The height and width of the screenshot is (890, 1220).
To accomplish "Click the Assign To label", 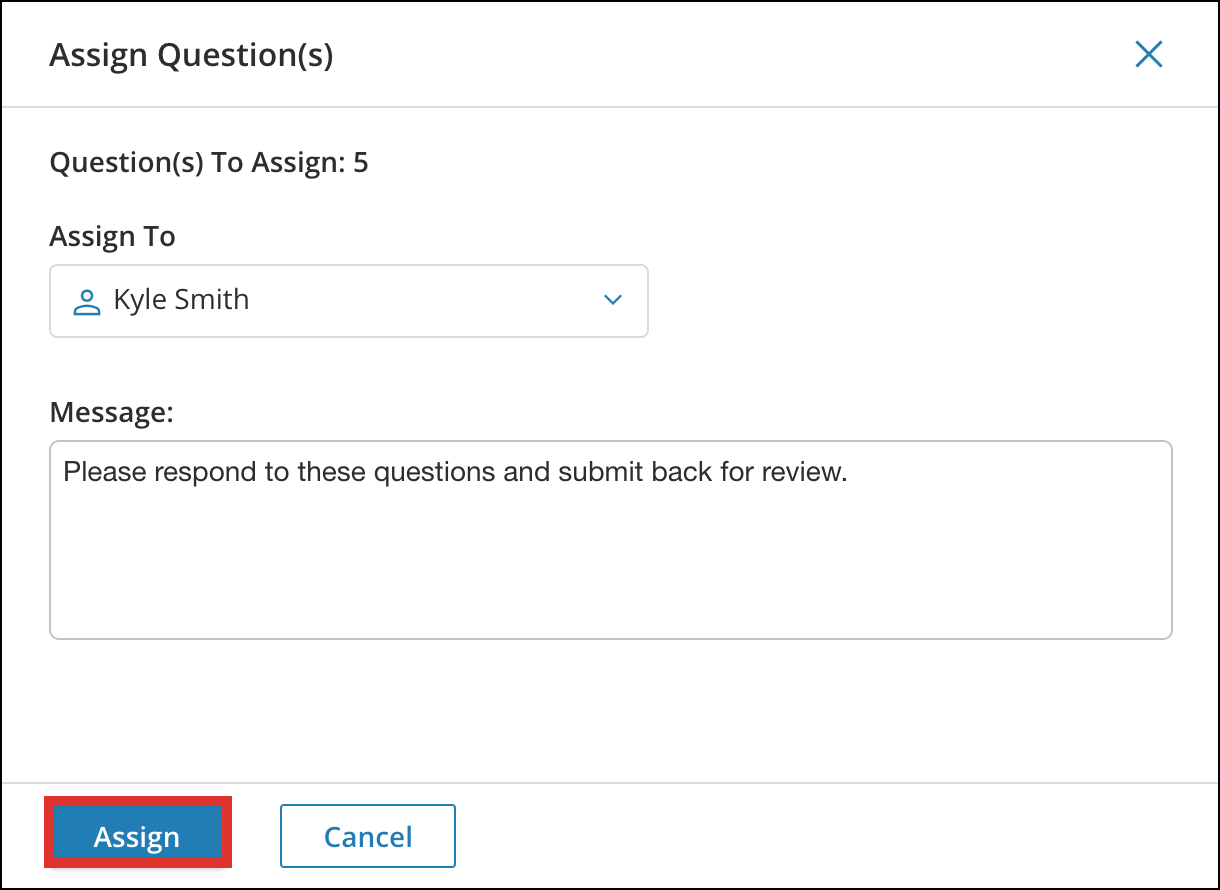I will [112, 236].
